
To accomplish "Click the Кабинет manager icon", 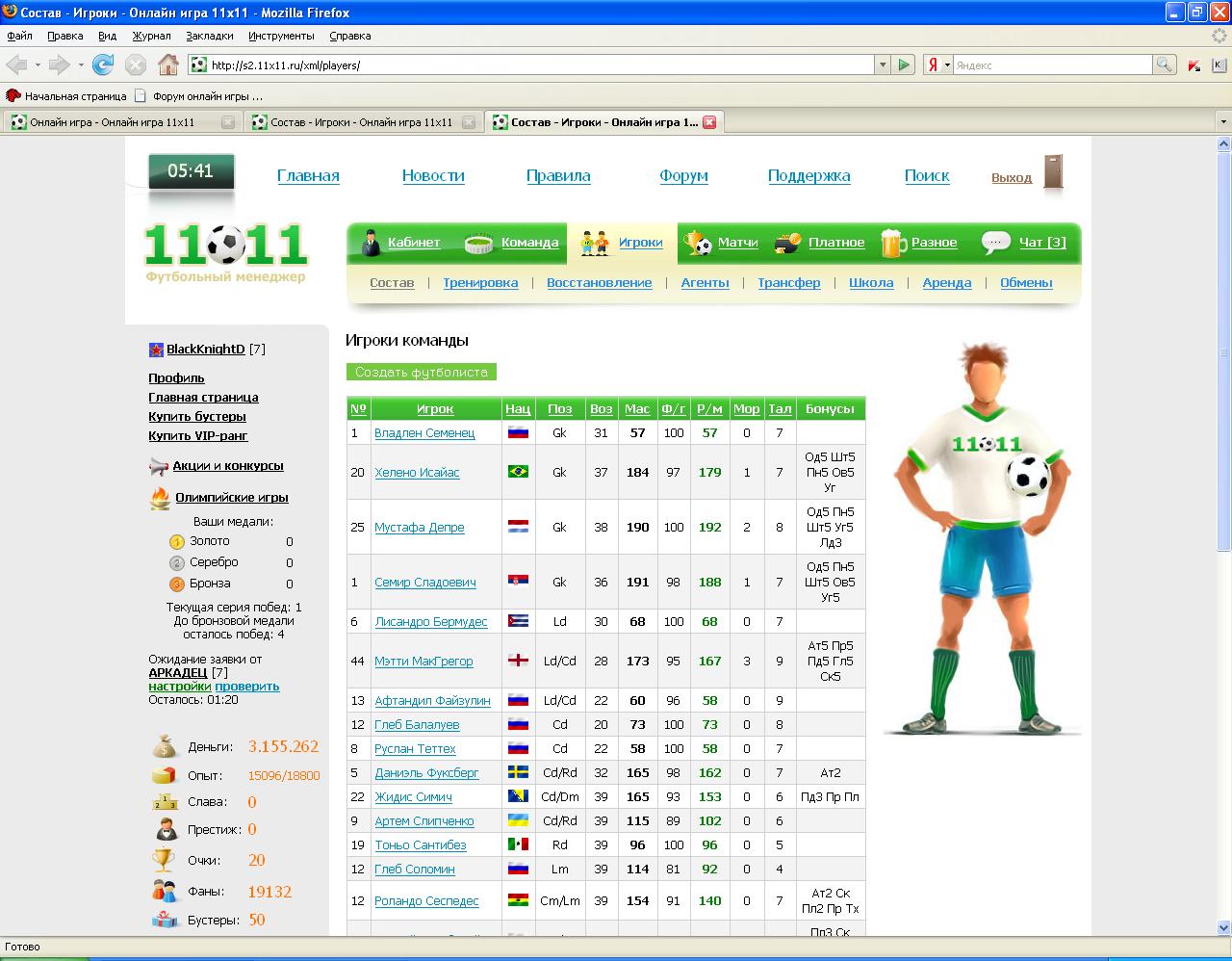I will pos(371,243).
